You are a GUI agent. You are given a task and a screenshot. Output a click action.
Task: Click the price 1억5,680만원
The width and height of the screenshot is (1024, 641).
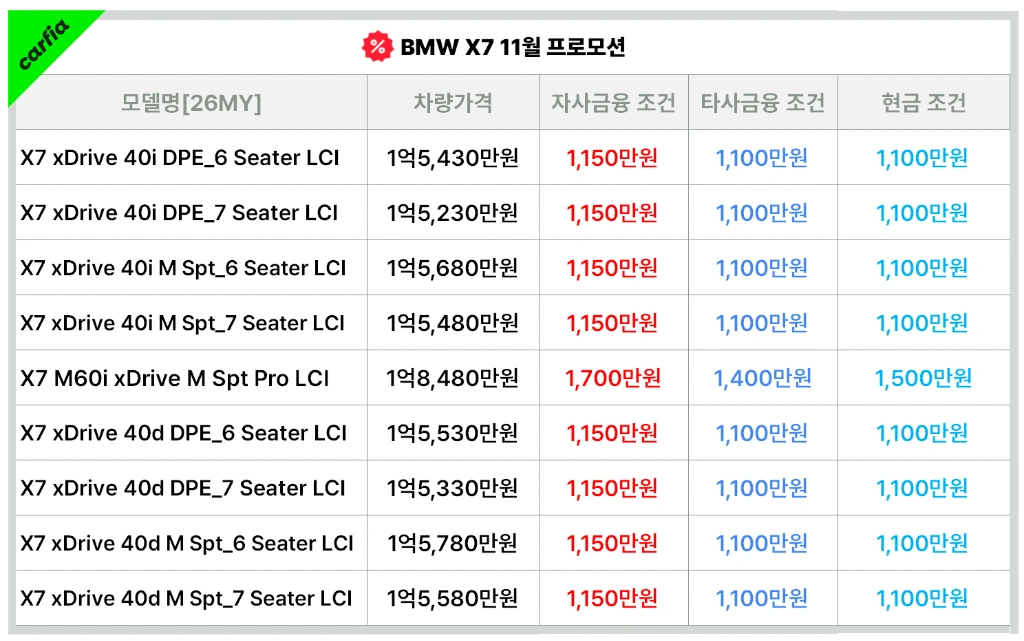click(x=453, y=268)
